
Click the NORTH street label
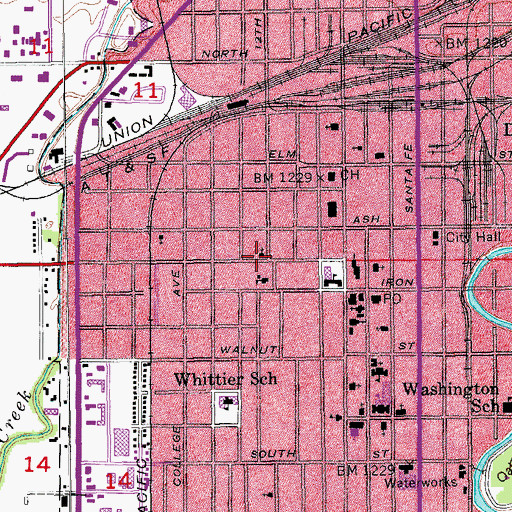coord(225,54)
